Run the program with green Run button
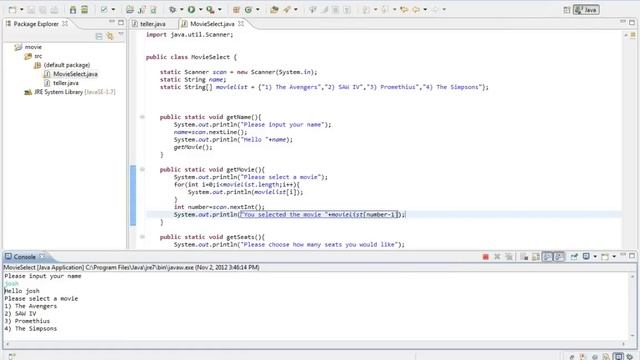The height and width of the screenshot is (360, 640). pos(191,9)
